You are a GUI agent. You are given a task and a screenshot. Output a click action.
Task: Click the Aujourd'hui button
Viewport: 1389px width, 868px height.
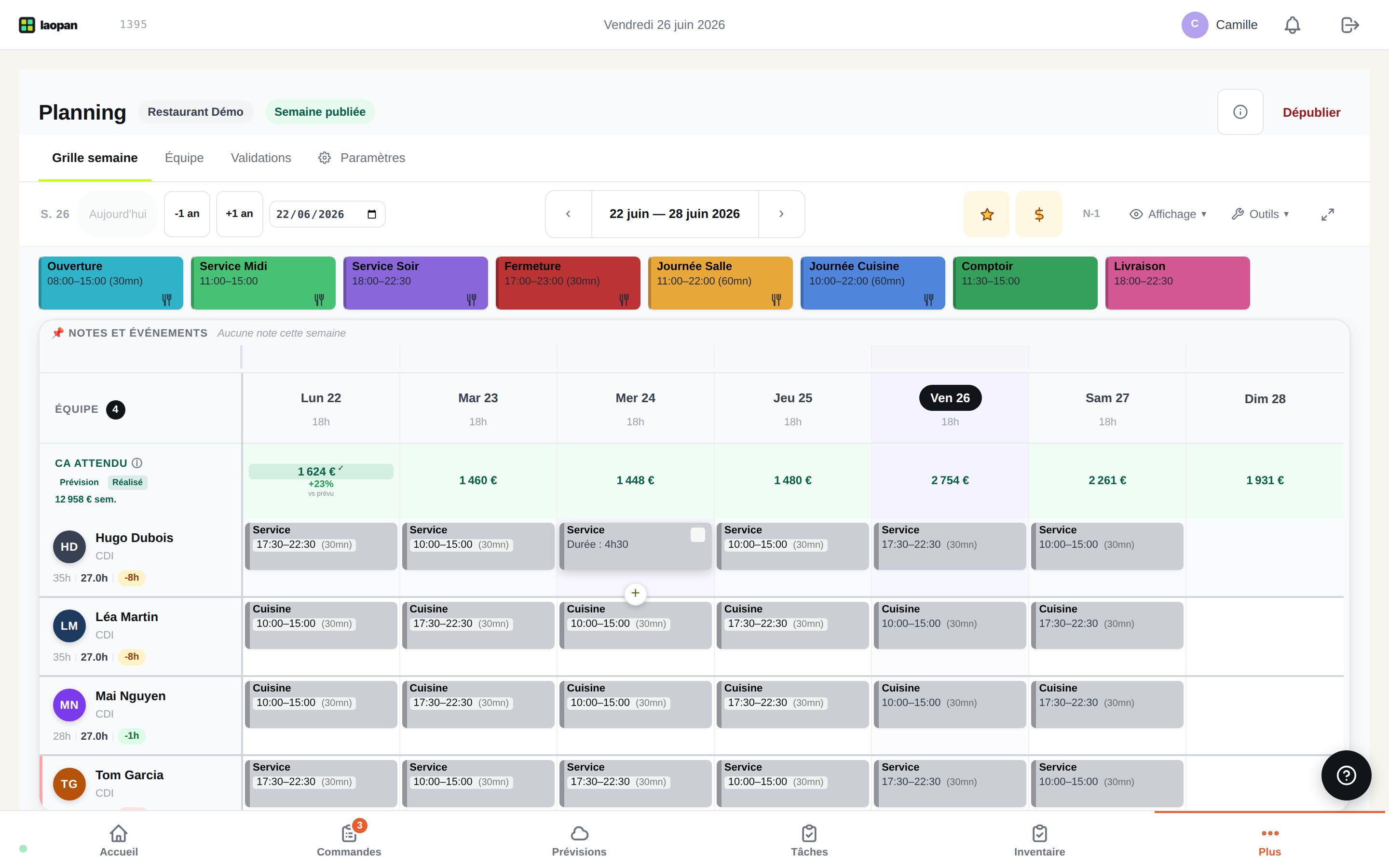click(118, 214)
